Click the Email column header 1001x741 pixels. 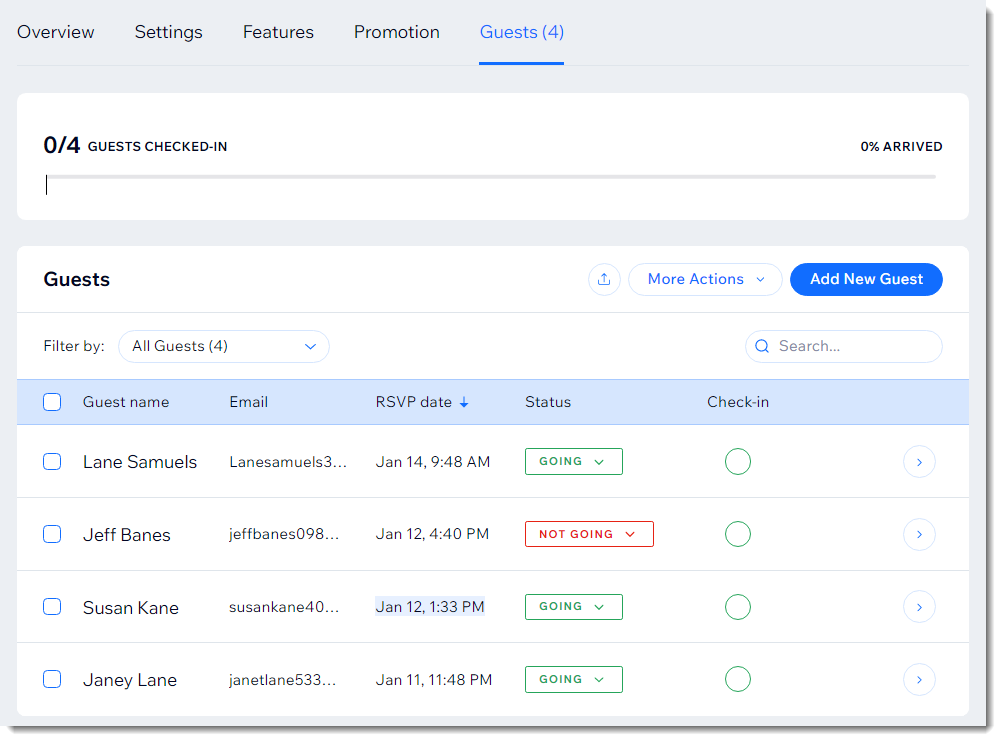pyautogui.click(x=248, y=402)
